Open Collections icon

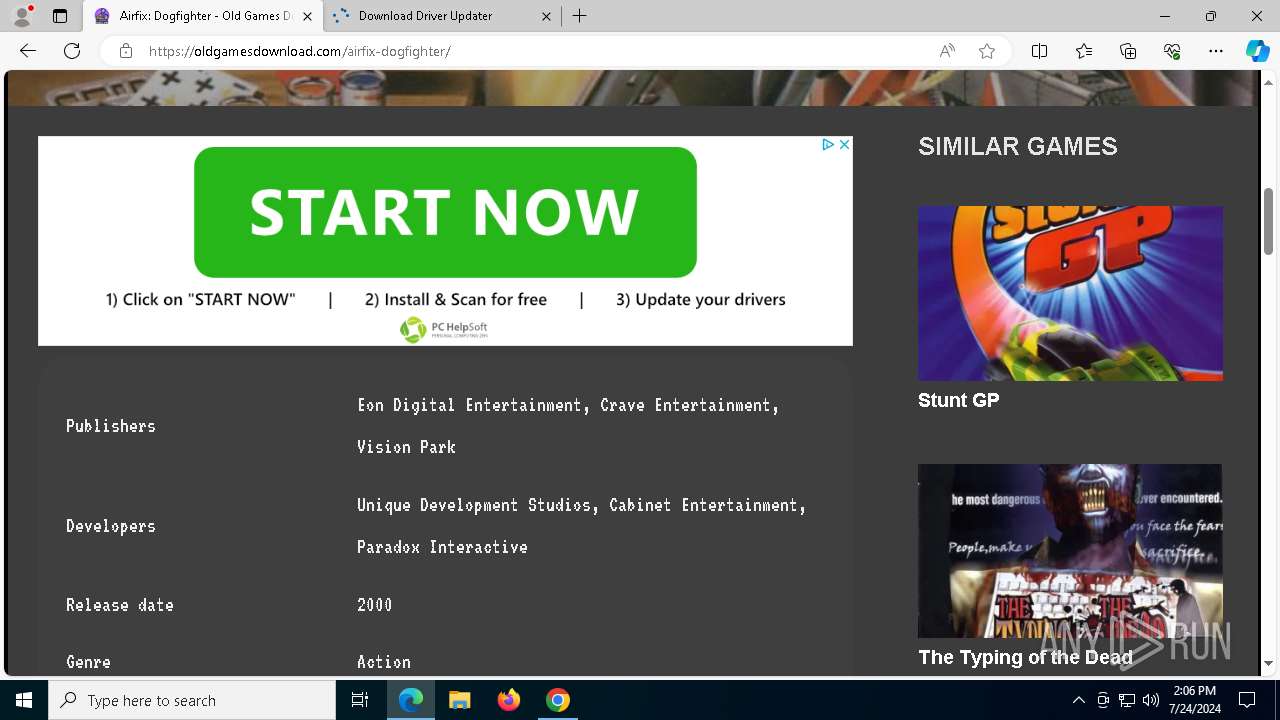[x=1128, y=51]
